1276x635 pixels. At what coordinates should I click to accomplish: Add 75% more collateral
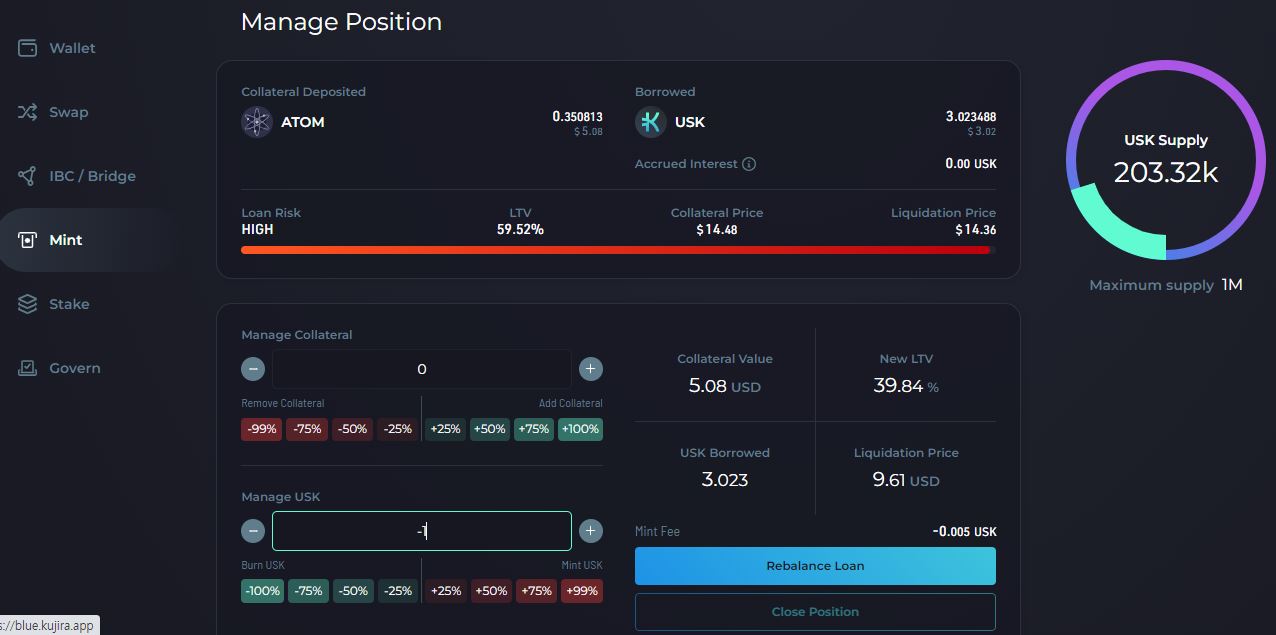point(534,429)
